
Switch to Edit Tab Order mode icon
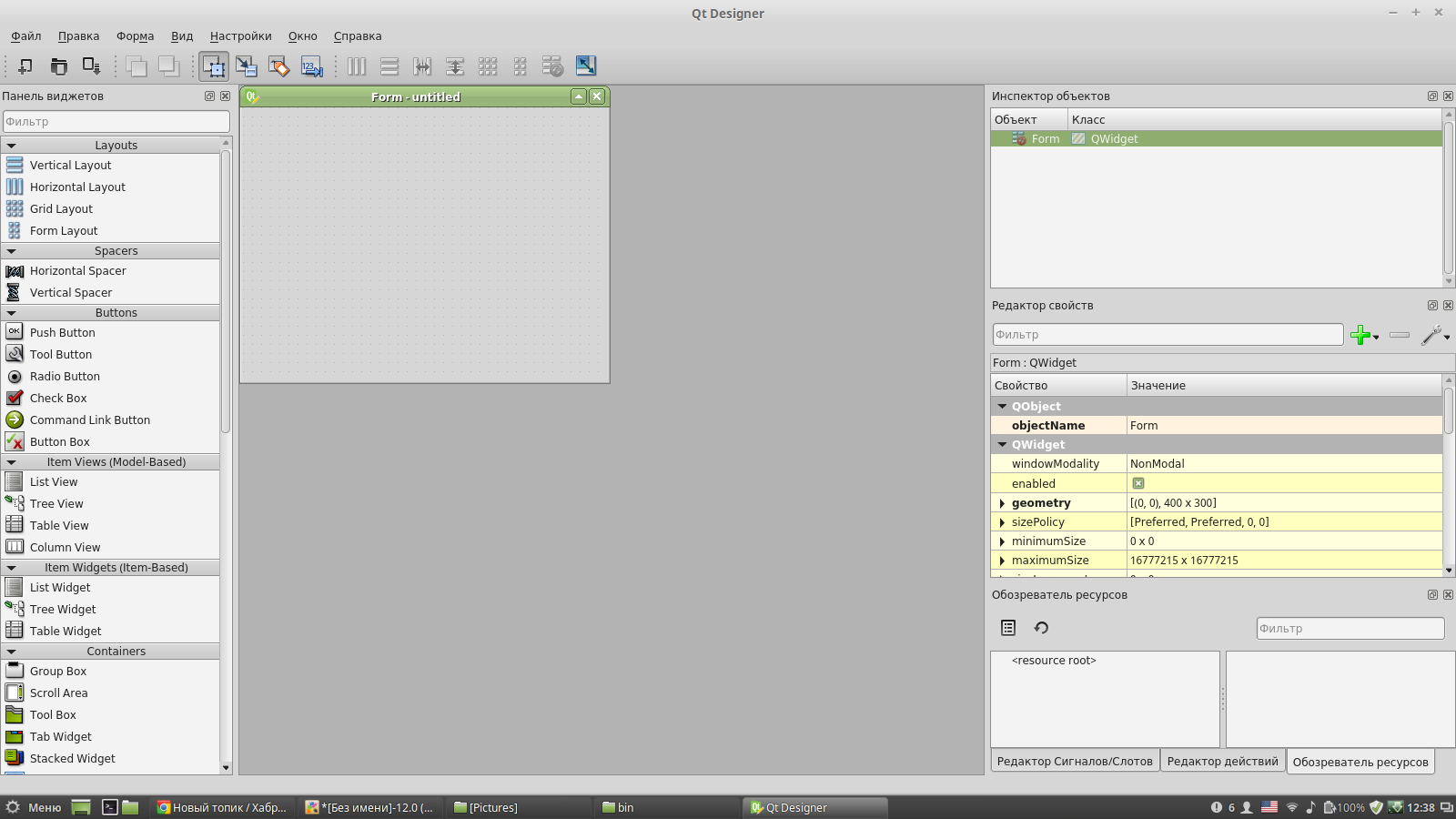coord(312,66)
